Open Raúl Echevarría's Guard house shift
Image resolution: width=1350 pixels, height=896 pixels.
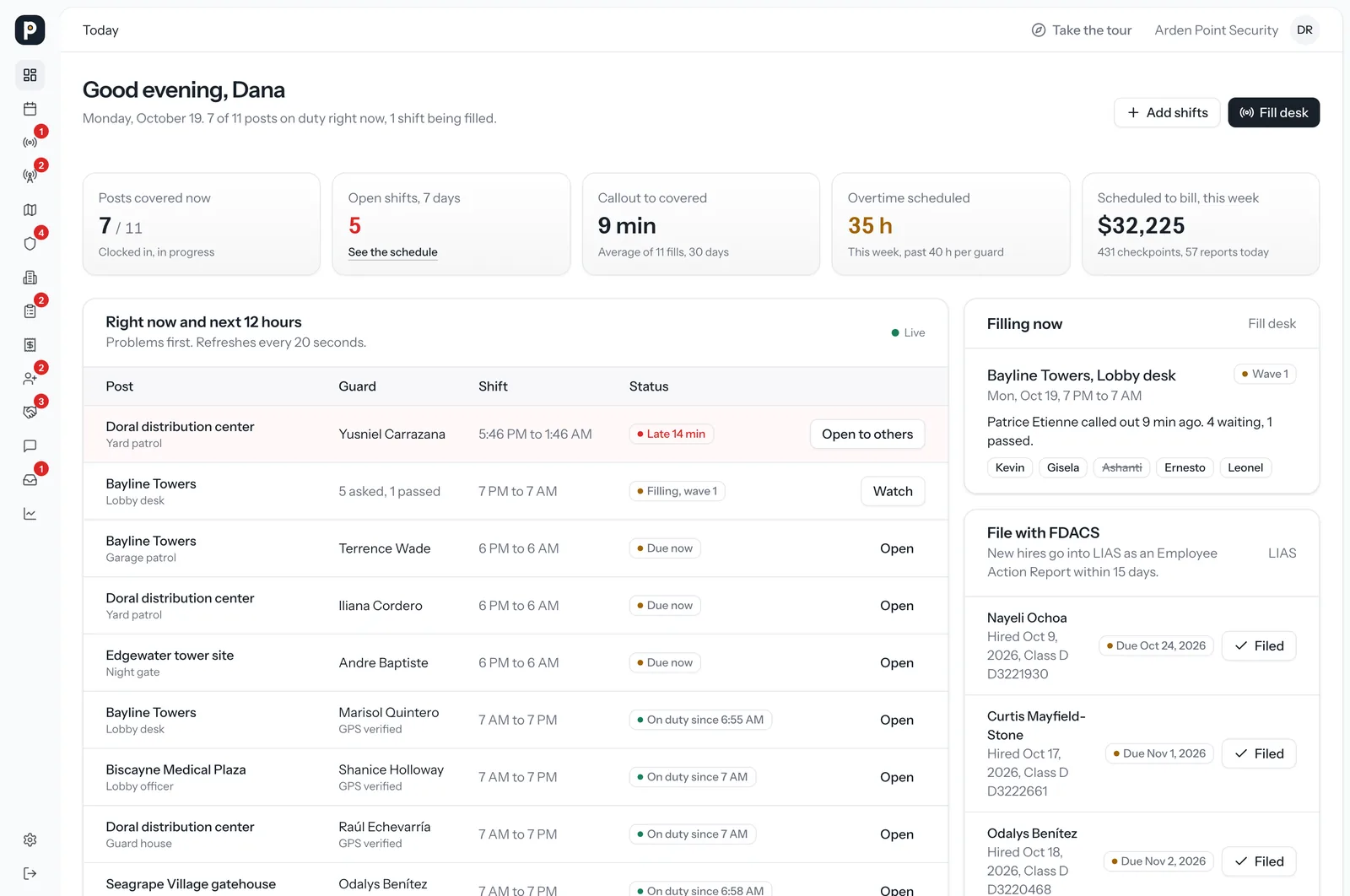coord(896,834)
